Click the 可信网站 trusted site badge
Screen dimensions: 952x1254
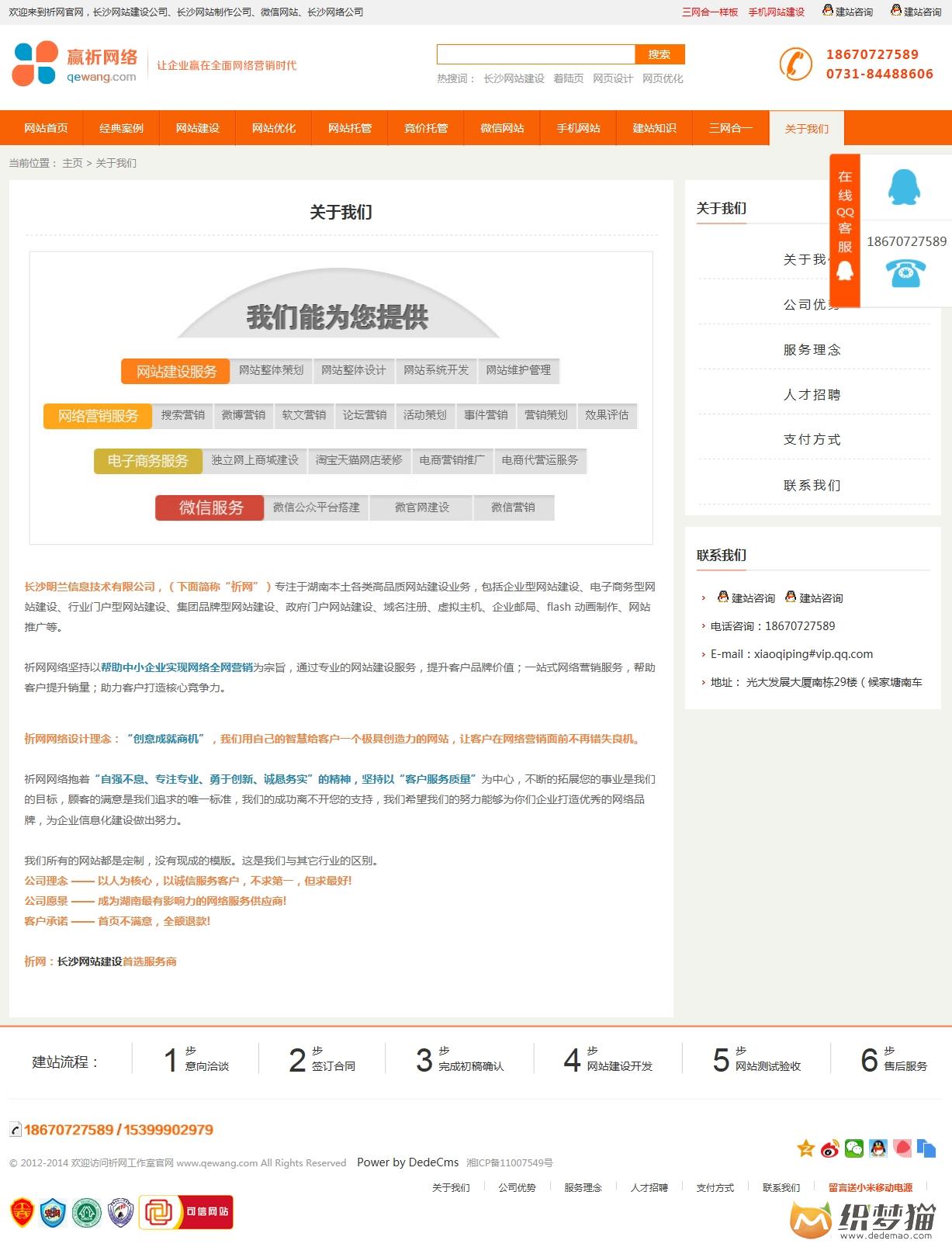click(186, 1212)
